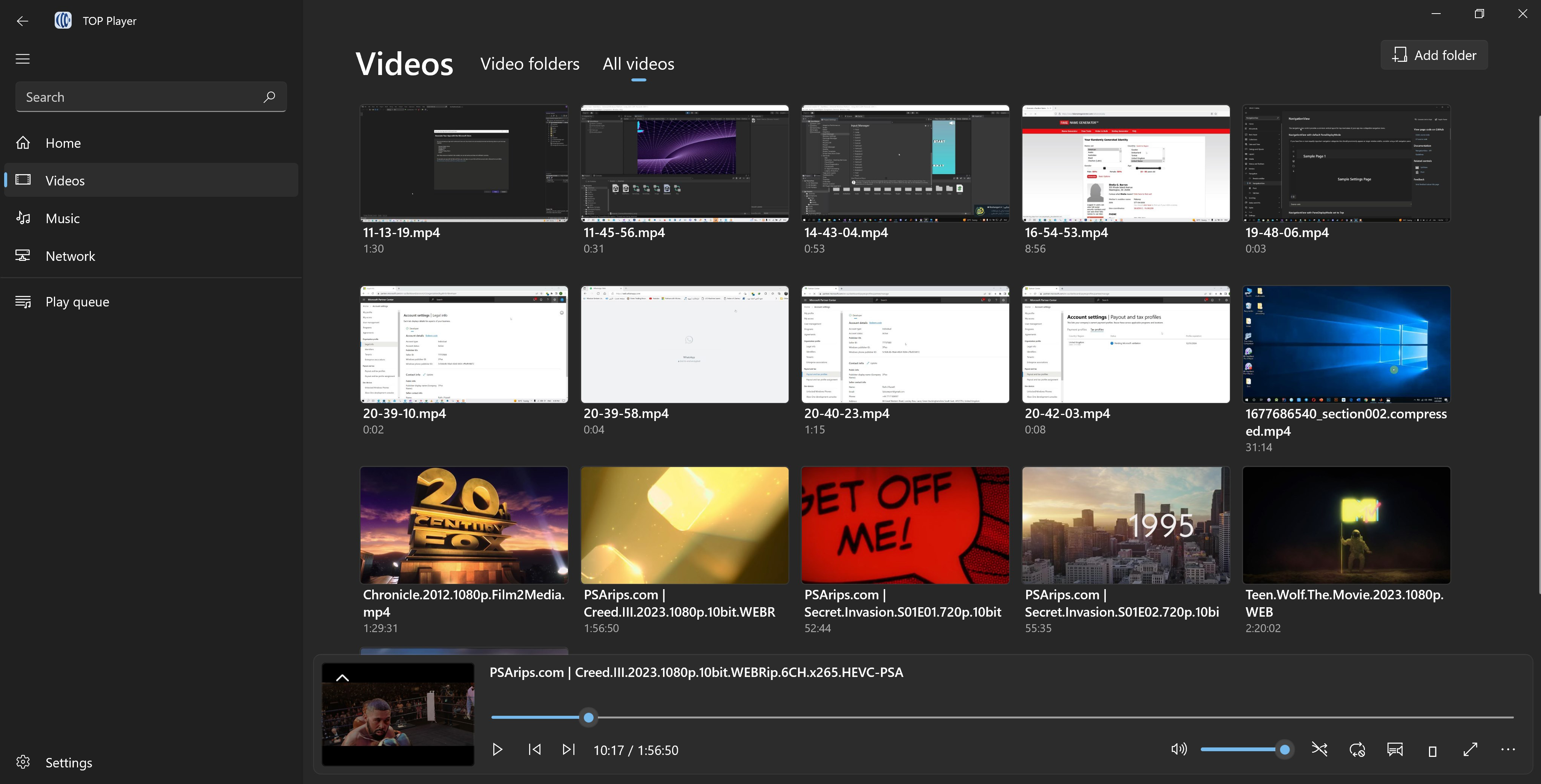1541x784 pixels.
Task: Switch to the Video folders tab
Action: coord(530,64)
